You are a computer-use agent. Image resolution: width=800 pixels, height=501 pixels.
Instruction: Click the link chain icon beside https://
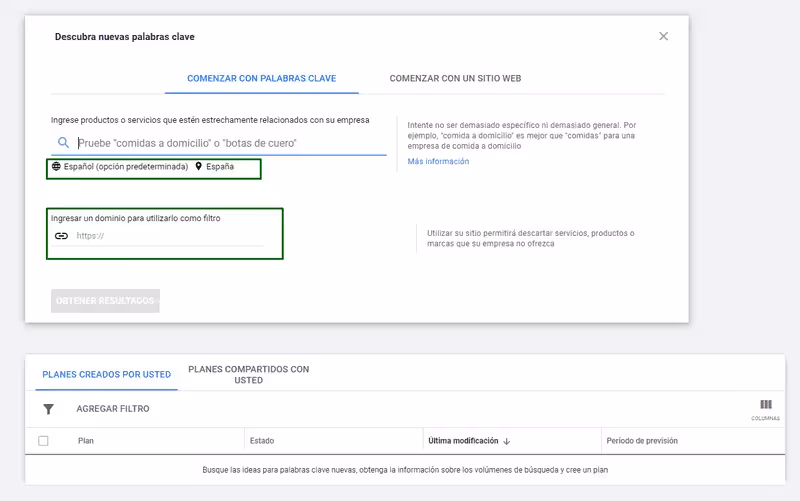pyautogui.click(x=61, y=236)
